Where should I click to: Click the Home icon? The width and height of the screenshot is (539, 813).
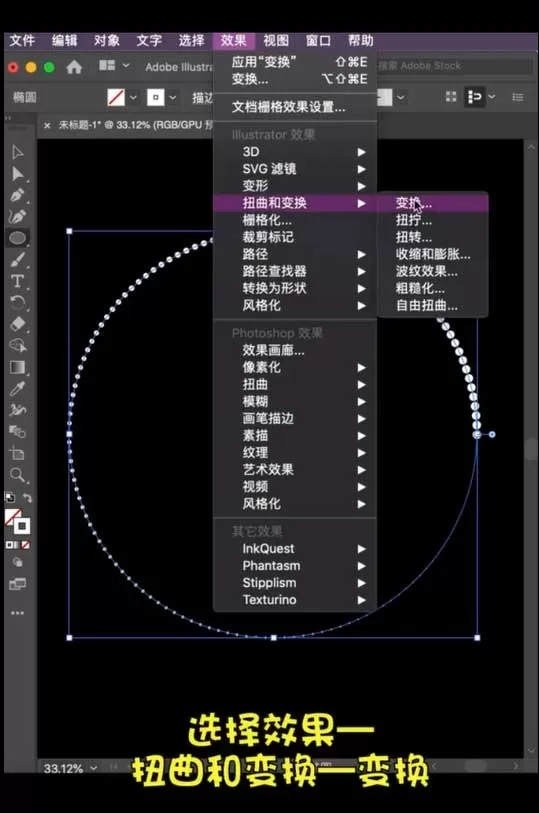coord(74,66)
